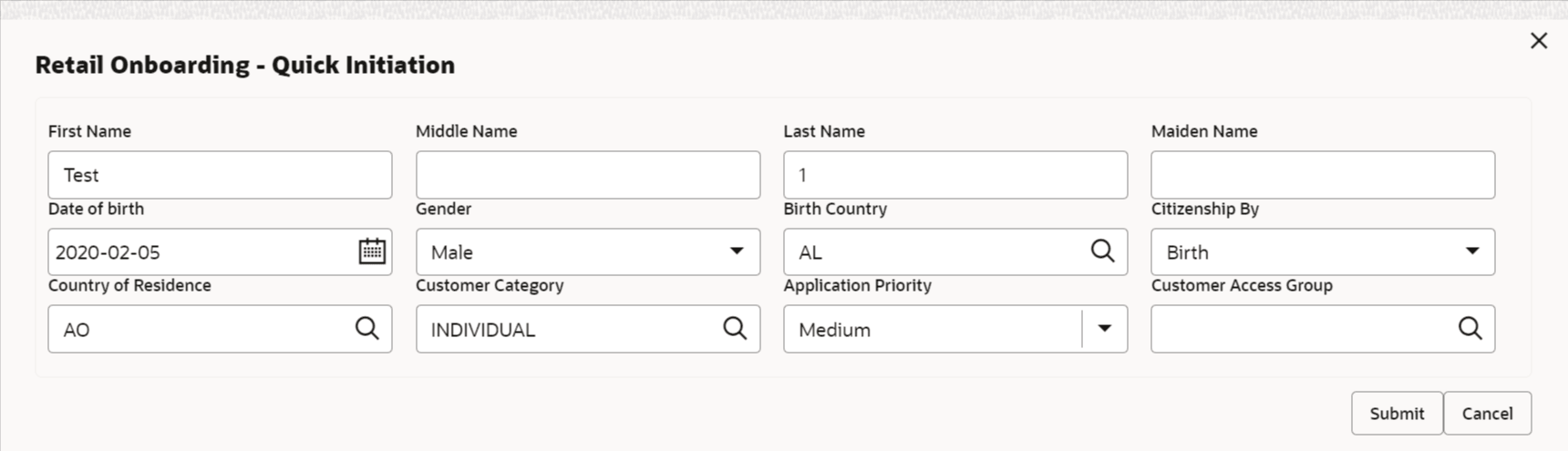Click the Customer Access Group search icon
The image size is (1568, 451).
tap(1470, 329)
